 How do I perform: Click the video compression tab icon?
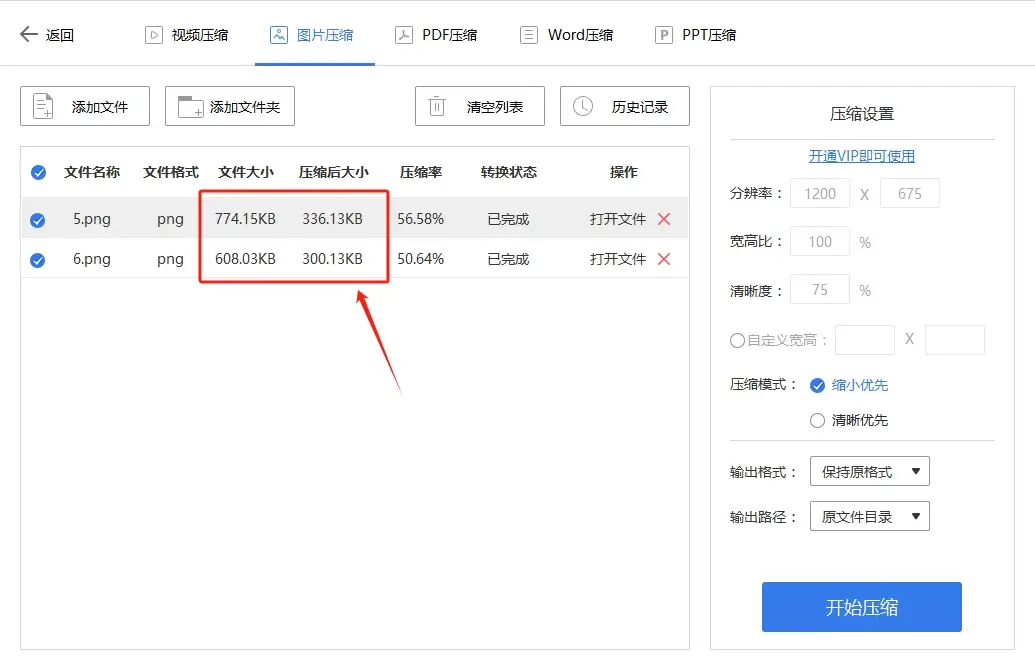153,35
